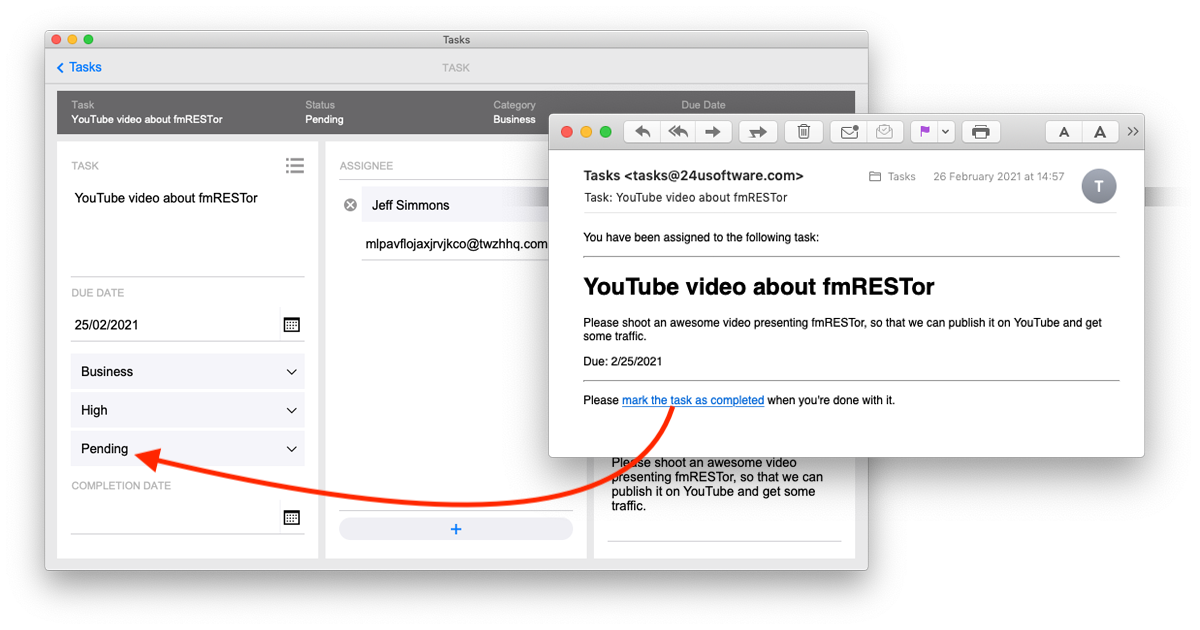Increase text size with large A

click(x=1100, y=132)
